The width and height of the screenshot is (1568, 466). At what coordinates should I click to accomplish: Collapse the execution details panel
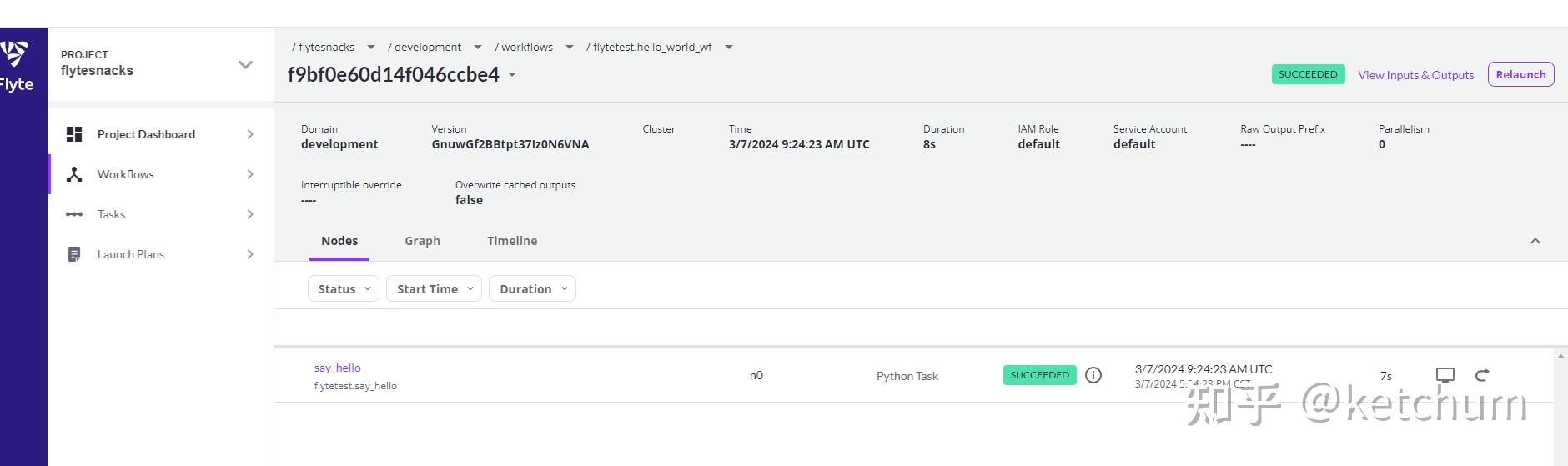(1535, 241)
